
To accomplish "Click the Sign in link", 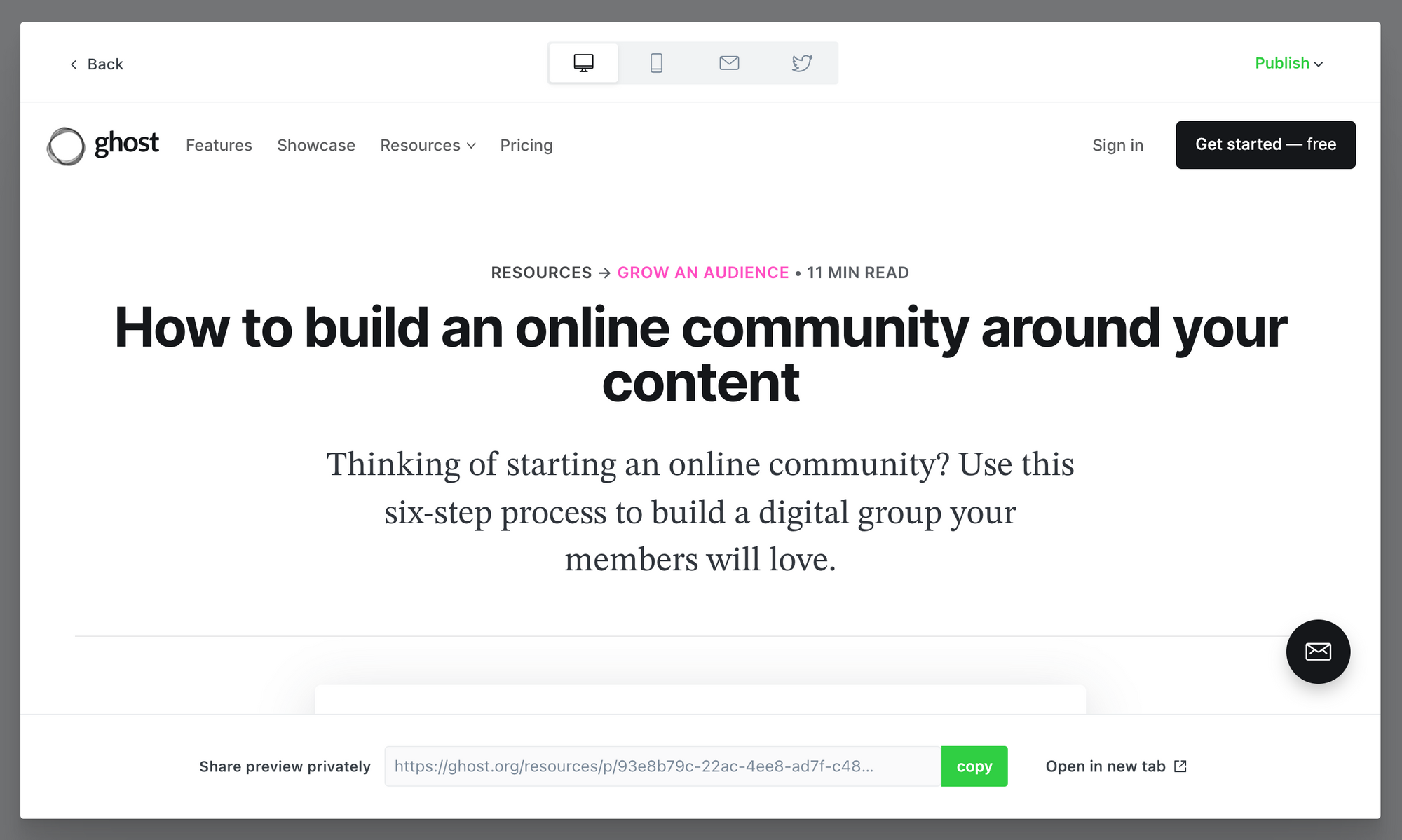I will pos(1117,145).
